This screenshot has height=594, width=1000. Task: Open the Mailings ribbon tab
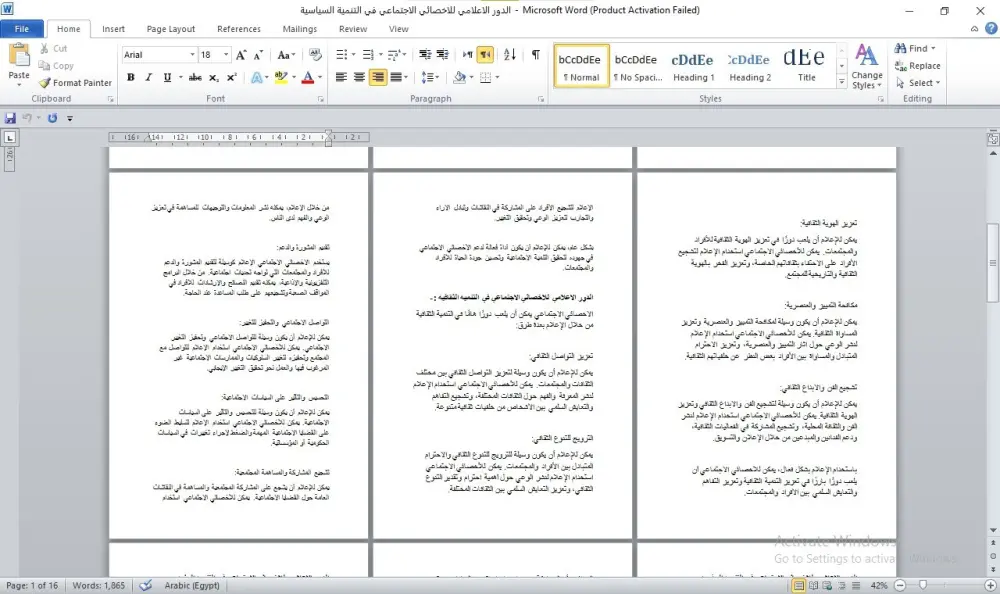299,29
